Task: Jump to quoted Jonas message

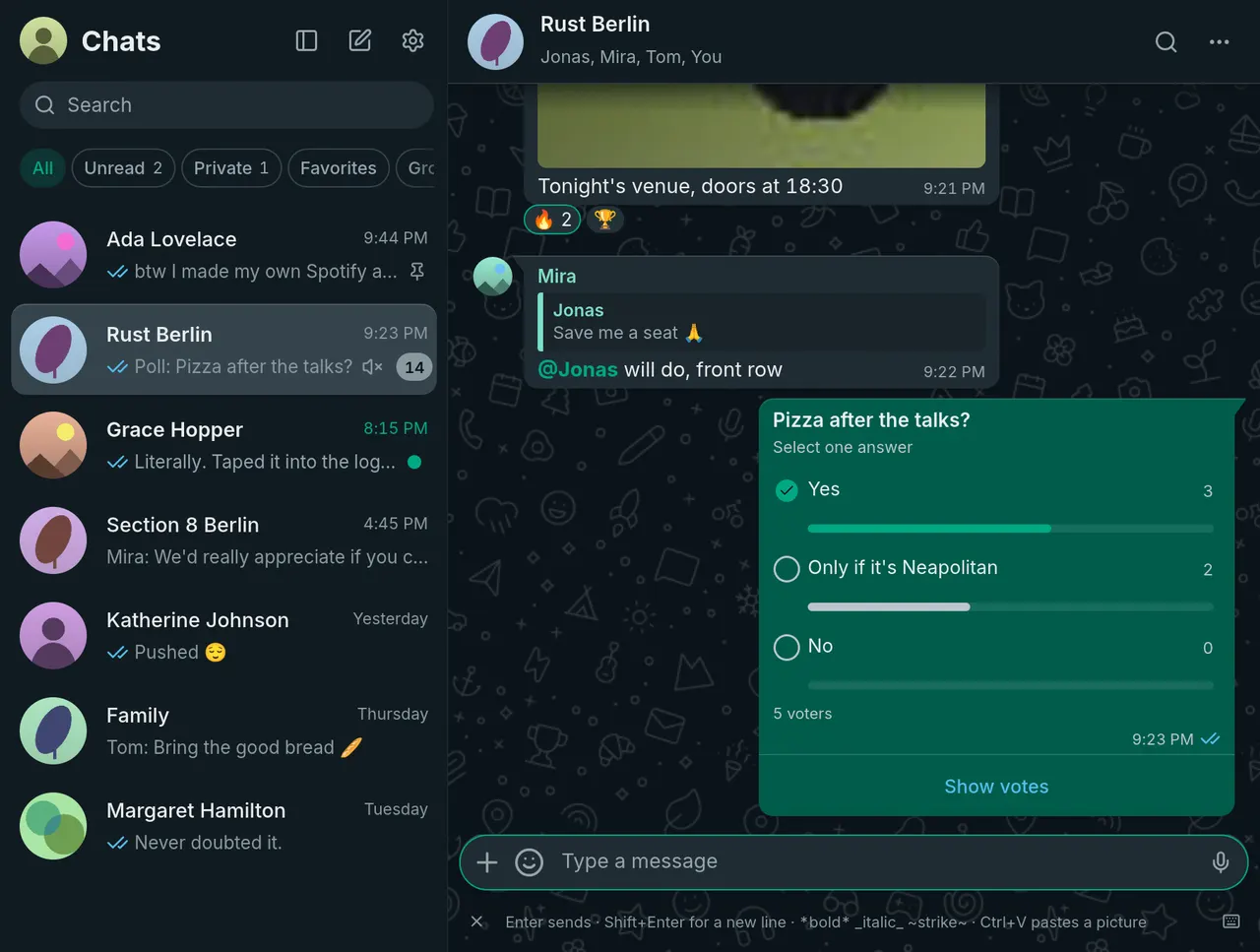Action: pos(762,322)
